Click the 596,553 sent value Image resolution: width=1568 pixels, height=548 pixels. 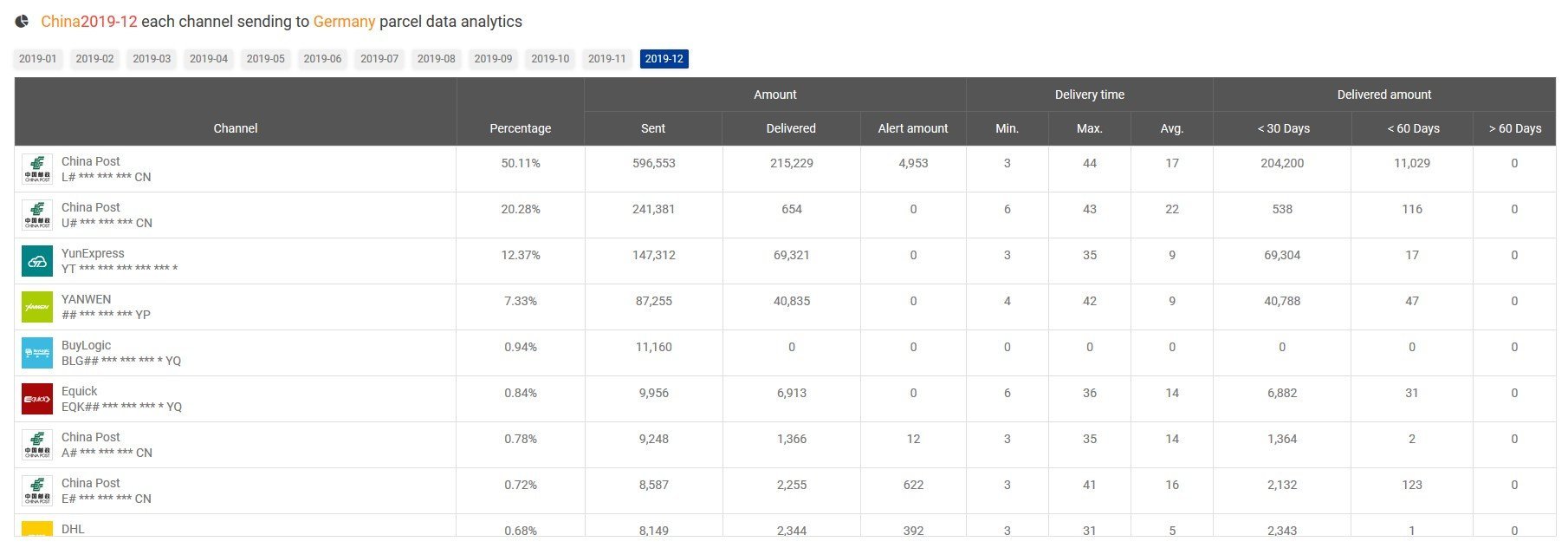[x=654, y=163]
